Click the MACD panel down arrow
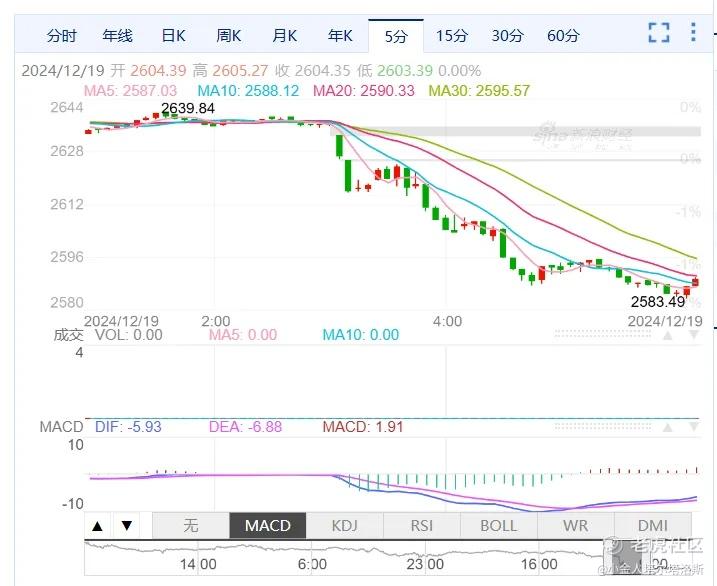Viewport: 717px width, 586px height. click(x=694, y=427)
